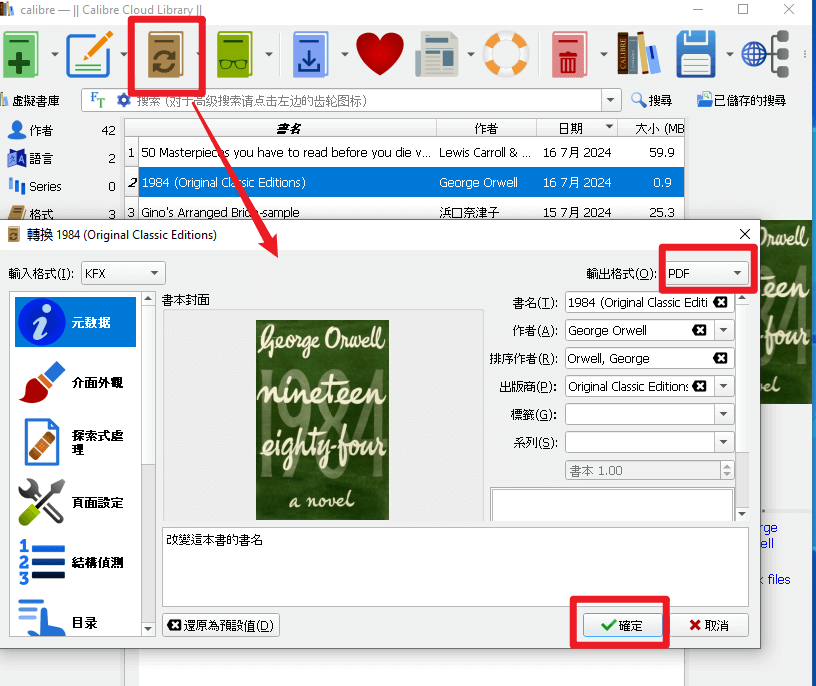Screen dimensions: 816x686
Task: Click the red heart Donate icon
Action: [x=380, y=53]
